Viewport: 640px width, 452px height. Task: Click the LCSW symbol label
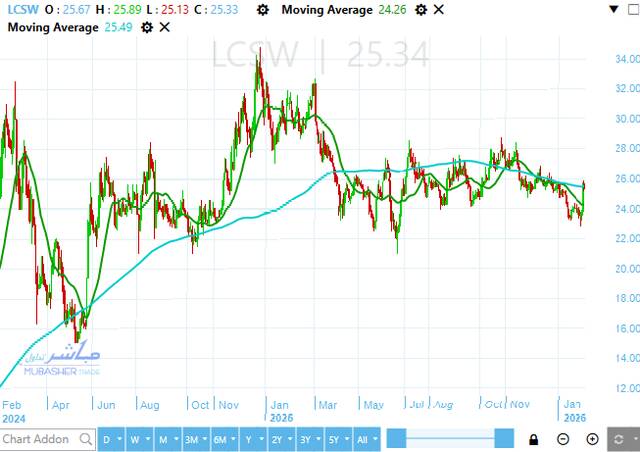[19, 9]
